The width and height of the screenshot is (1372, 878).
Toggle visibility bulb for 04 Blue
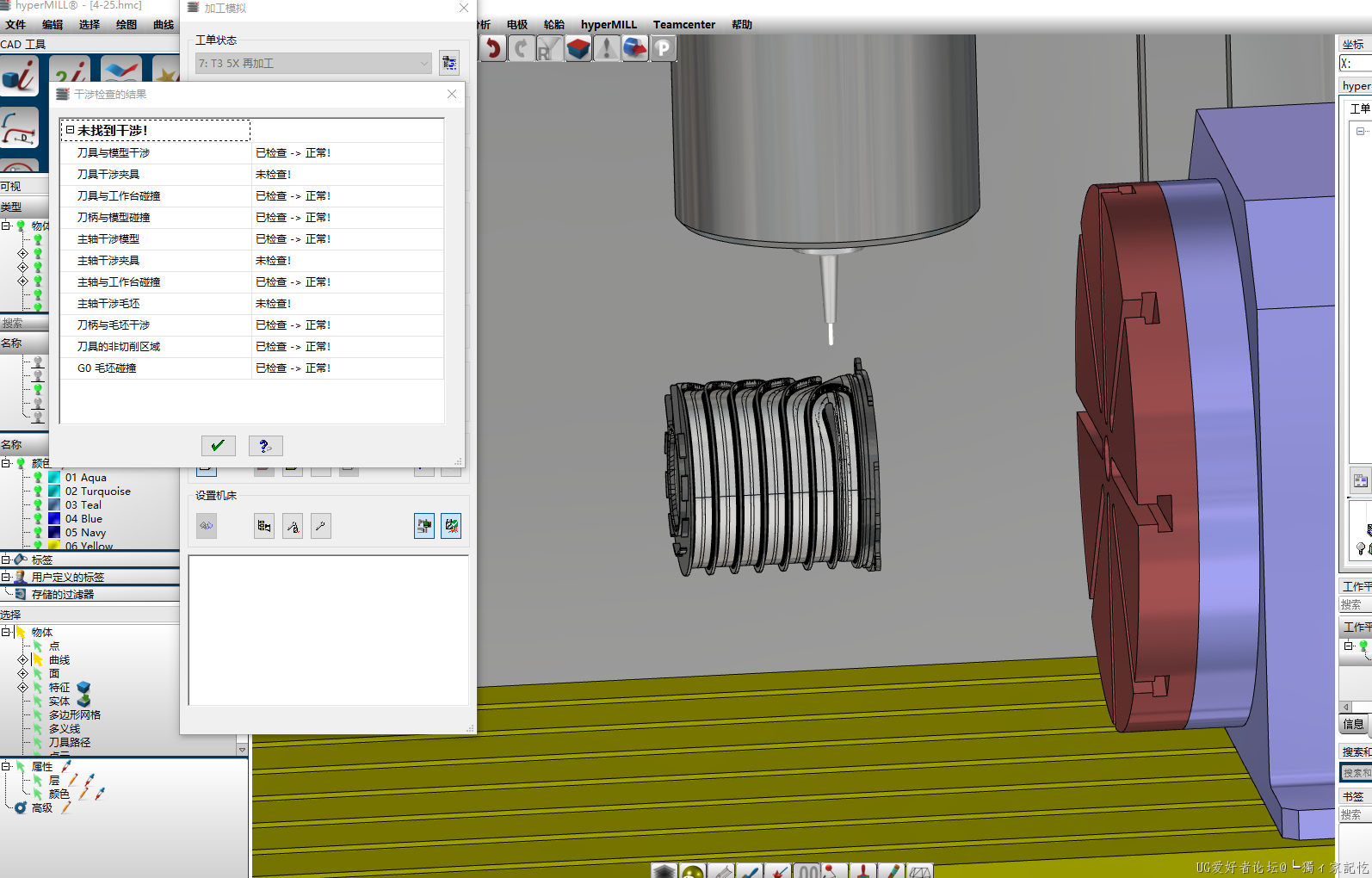pos(38,518)
